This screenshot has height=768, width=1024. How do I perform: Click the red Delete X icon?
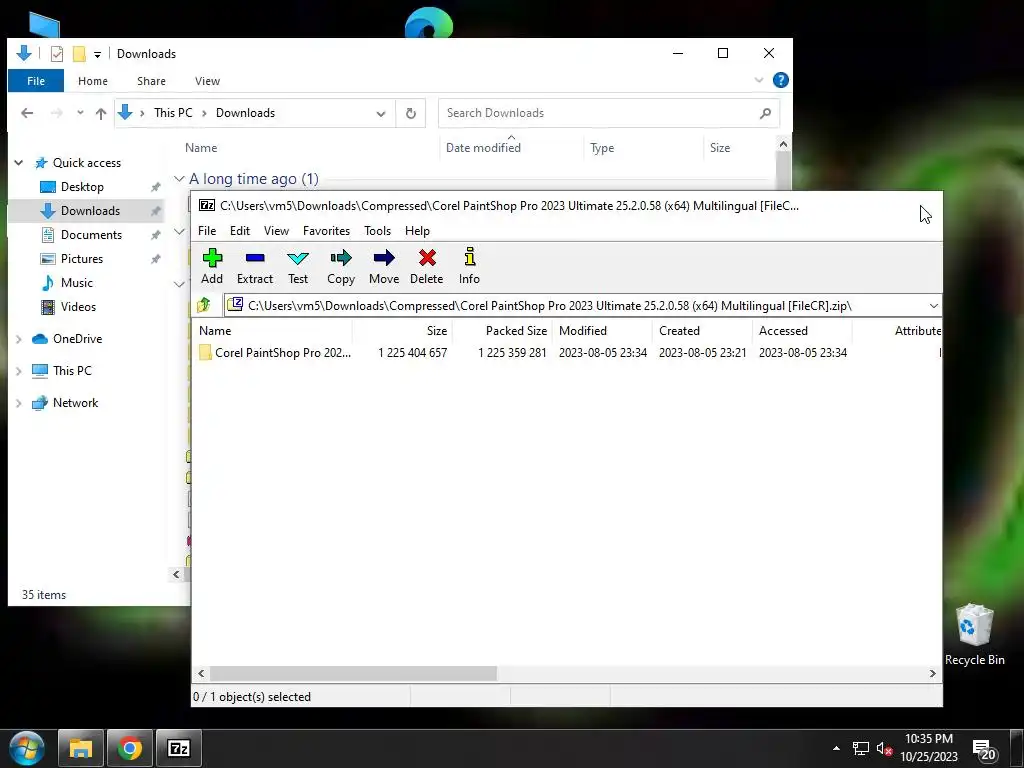coord(426,266)
